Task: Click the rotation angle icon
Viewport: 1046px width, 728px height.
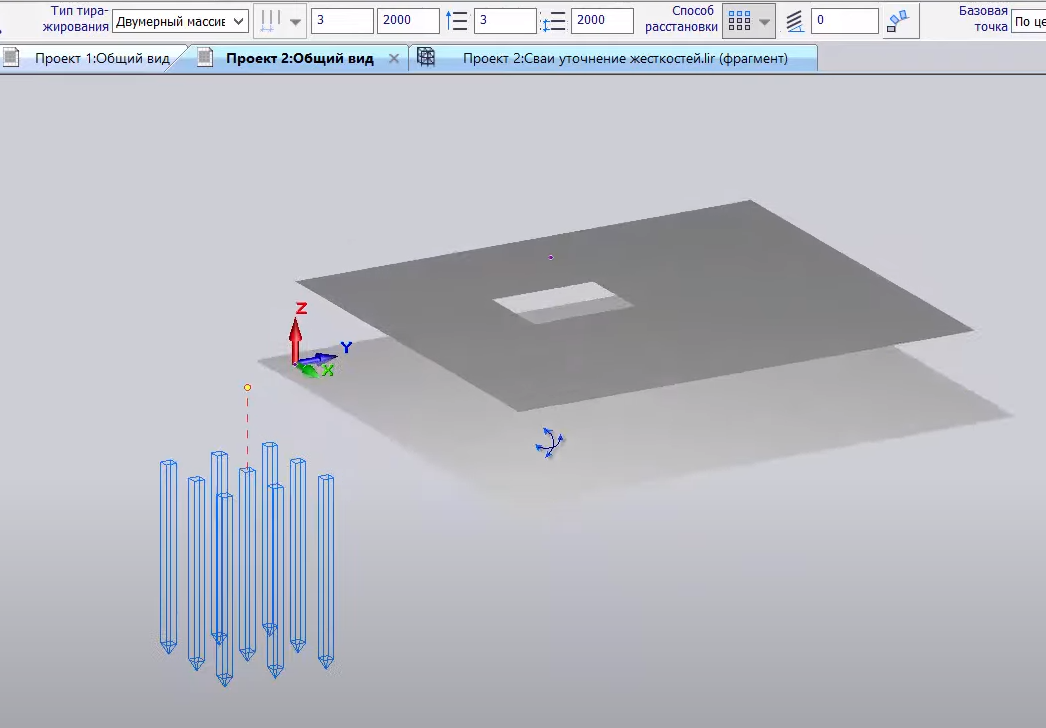Action: pyautogui.click(x=794, y=21)
